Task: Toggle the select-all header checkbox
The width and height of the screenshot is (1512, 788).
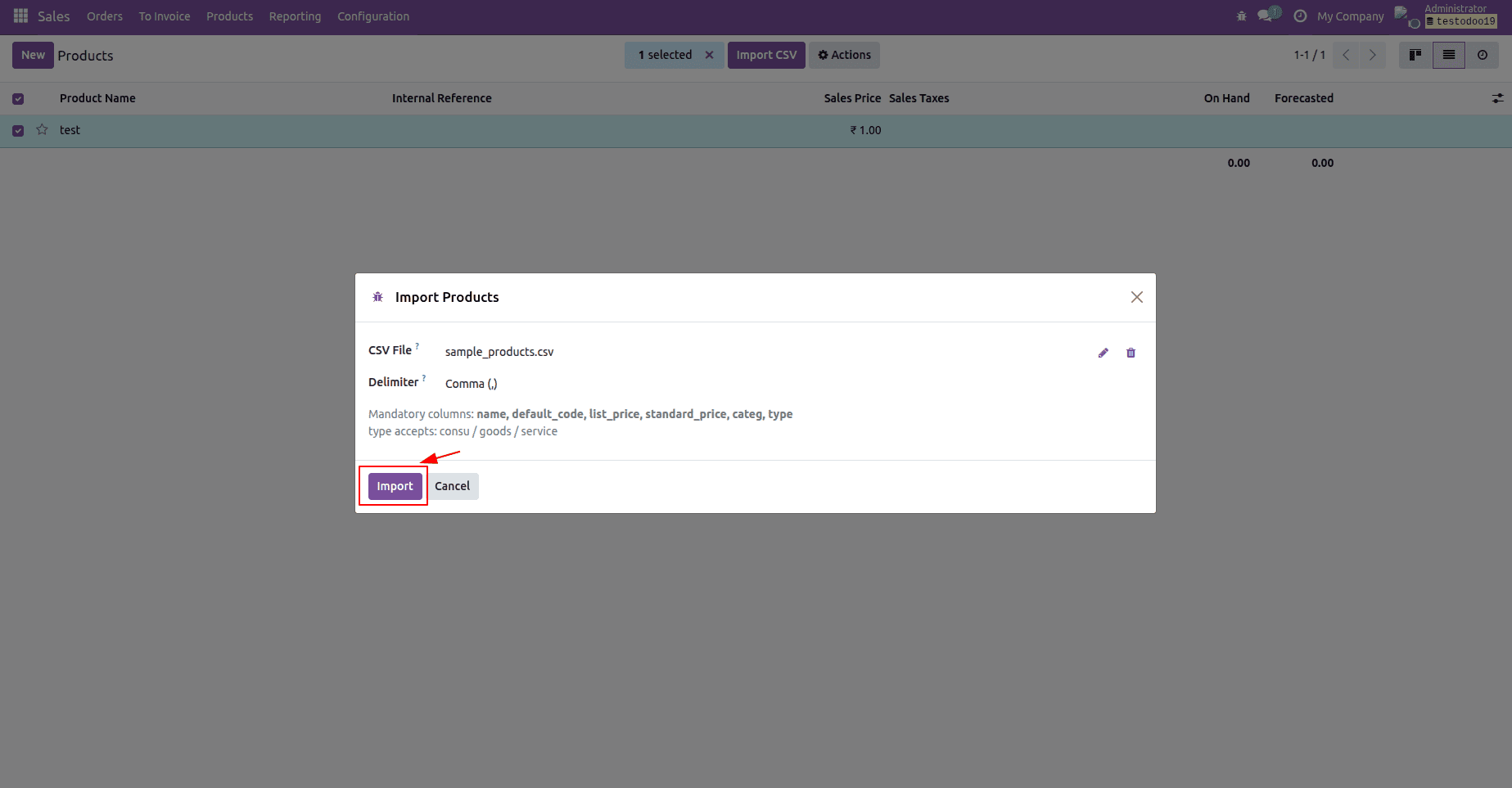Action: 18,99
